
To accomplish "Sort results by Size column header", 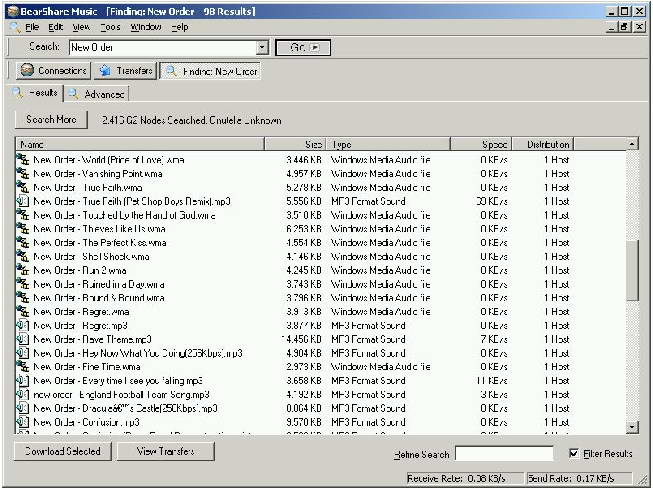I will pos(295,144).
